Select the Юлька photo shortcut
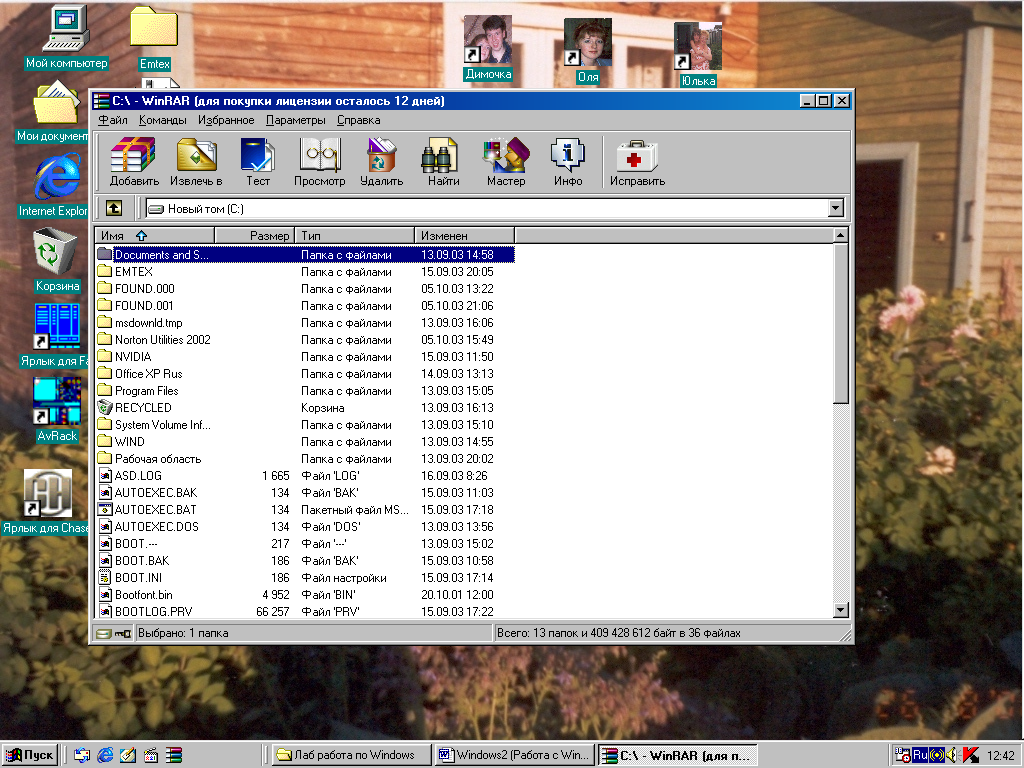This screenshot has height=768, width=1024. pos(698,55)
